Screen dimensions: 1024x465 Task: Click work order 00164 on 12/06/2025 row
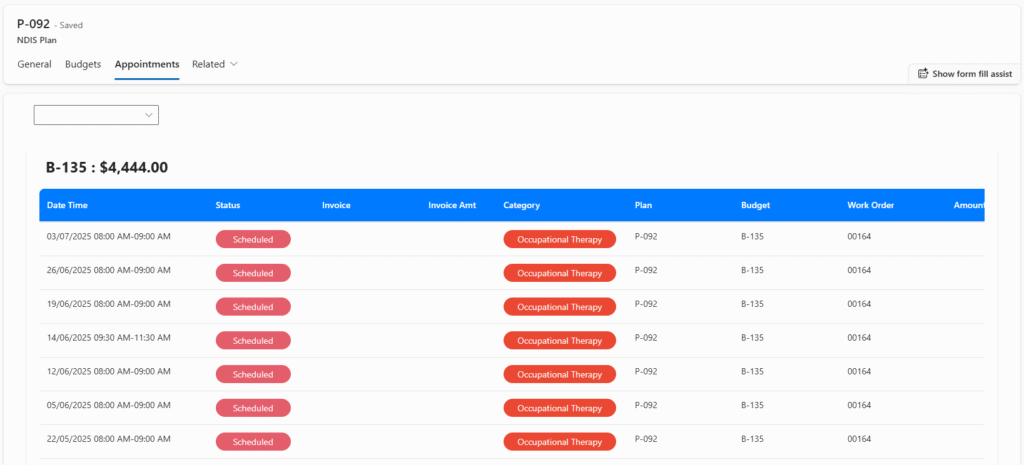click(859, 372)
